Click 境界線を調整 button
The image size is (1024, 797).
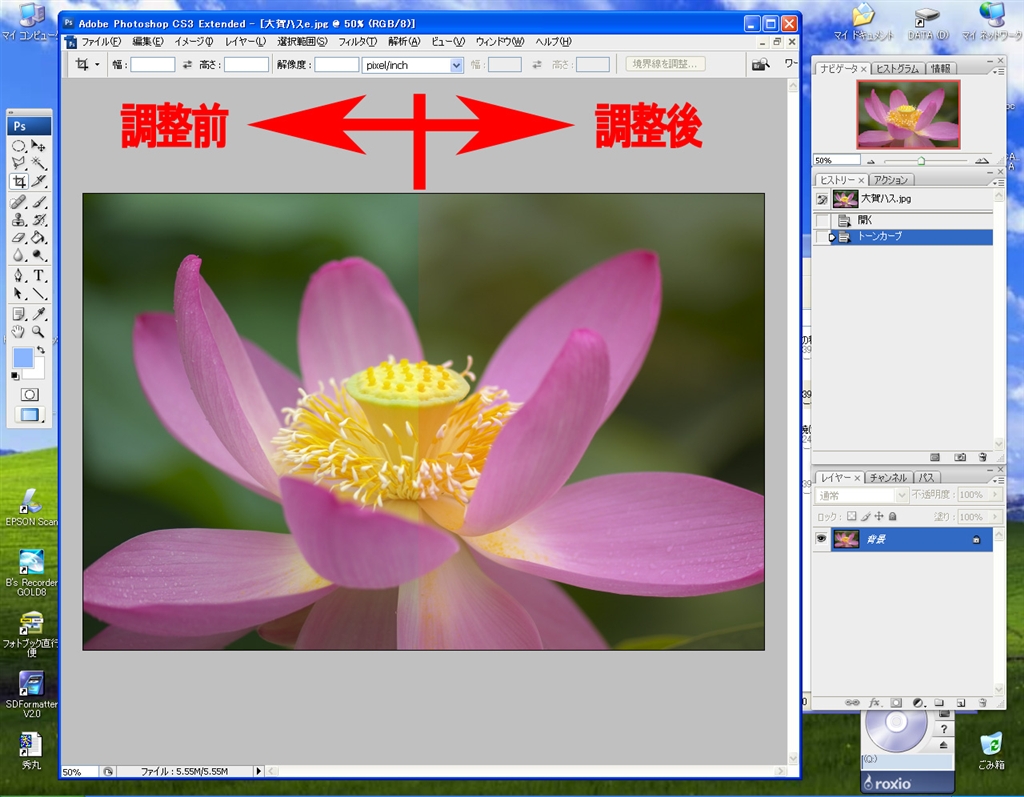(x=665, y=64)
